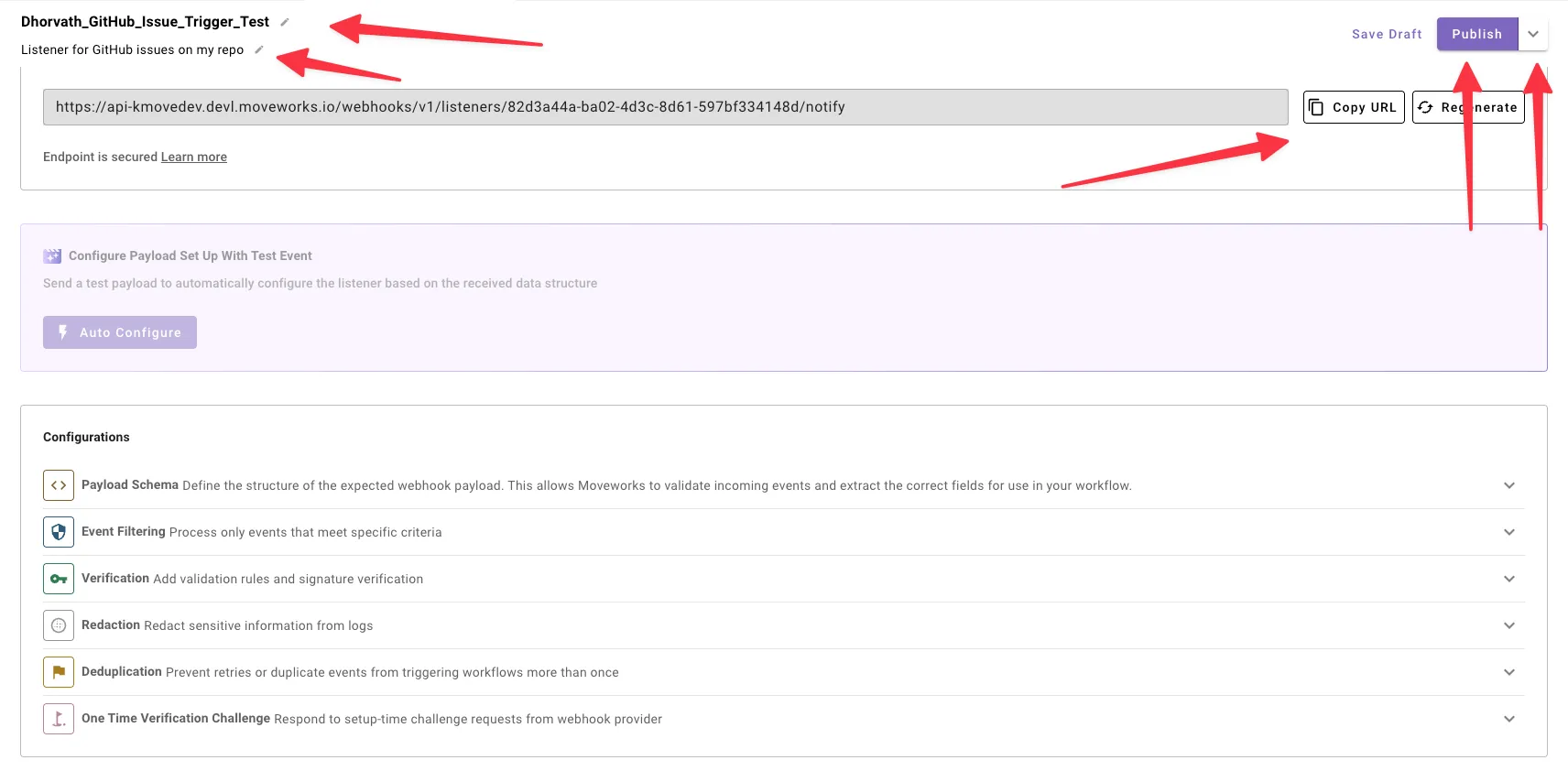
Task: Expand One Time Verification Challenge section
Action: 1509,719
